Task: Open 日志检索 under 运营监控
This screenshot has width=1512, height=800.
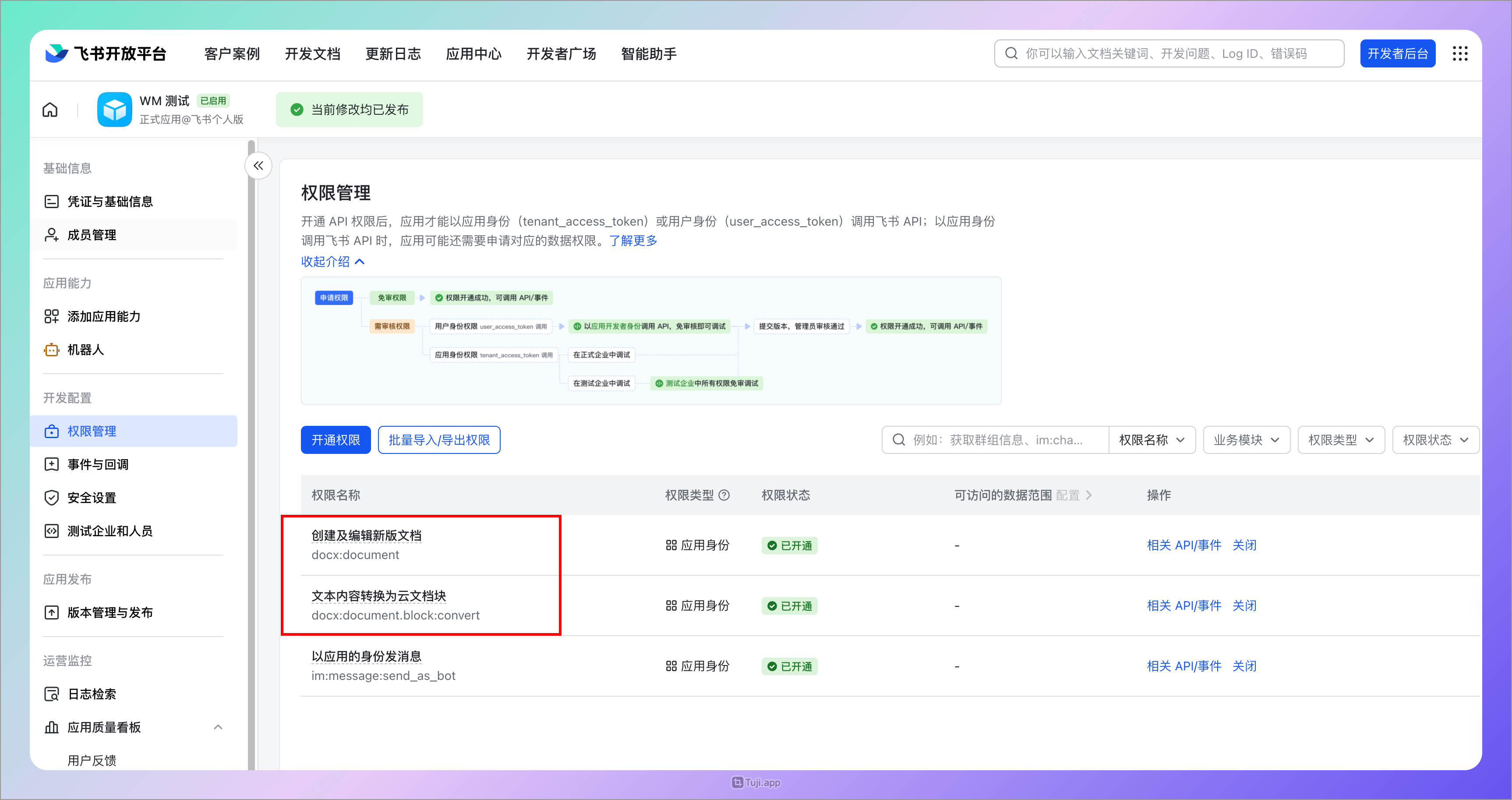Action: coord(92,693)
